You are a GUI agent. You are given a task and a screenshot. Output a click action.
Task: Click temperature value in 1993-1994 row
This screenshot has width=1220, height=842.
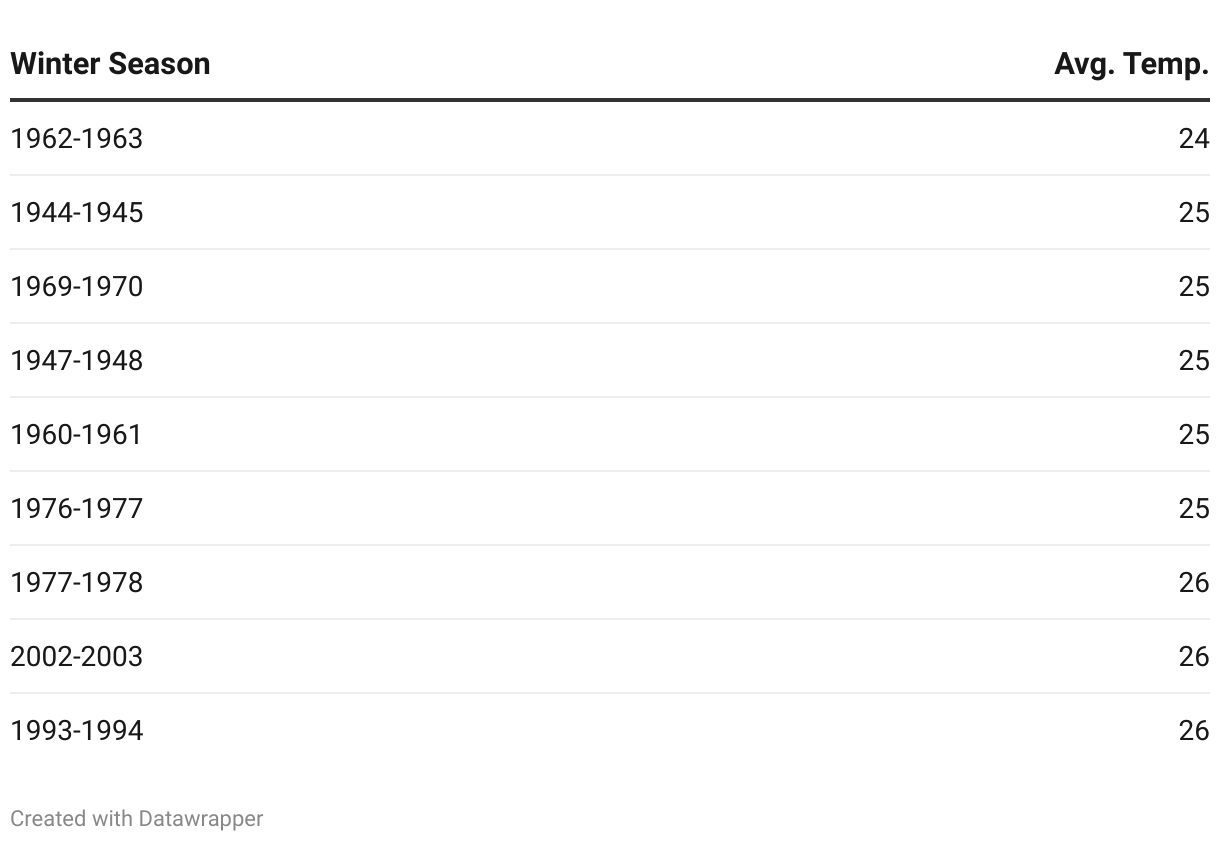tap(1193, 730)
